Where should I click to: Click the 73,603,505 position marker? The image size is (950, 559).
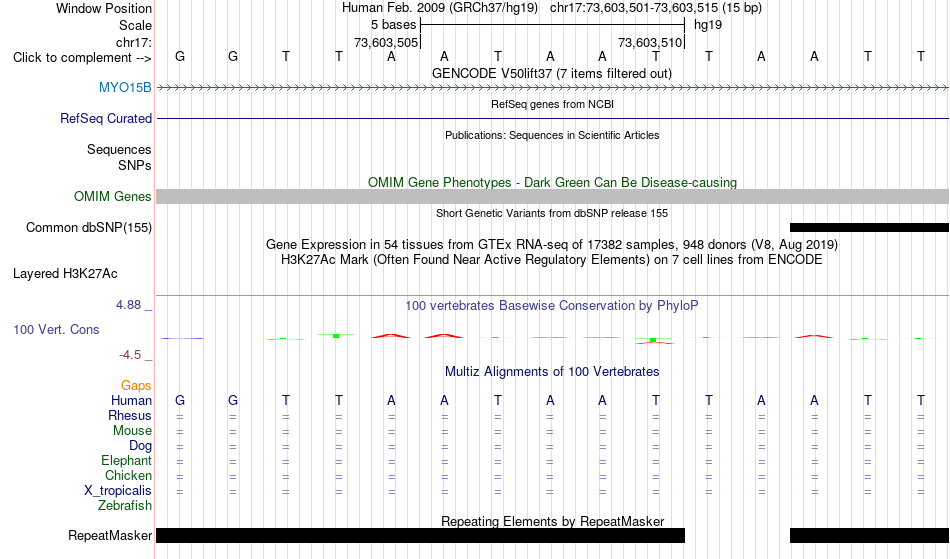coord(386,42)
